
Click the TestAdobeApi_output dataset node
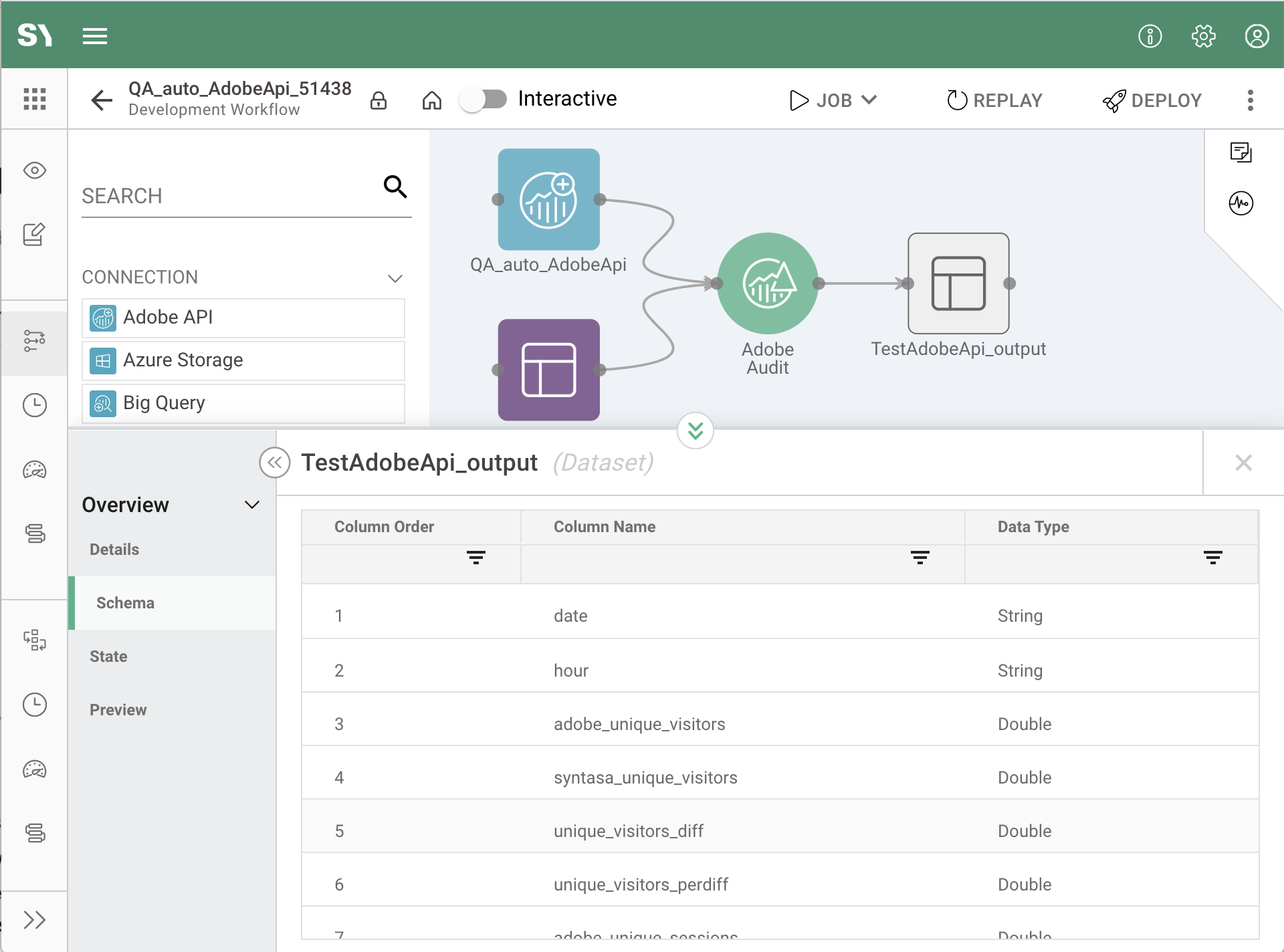[x=958, y=283]
